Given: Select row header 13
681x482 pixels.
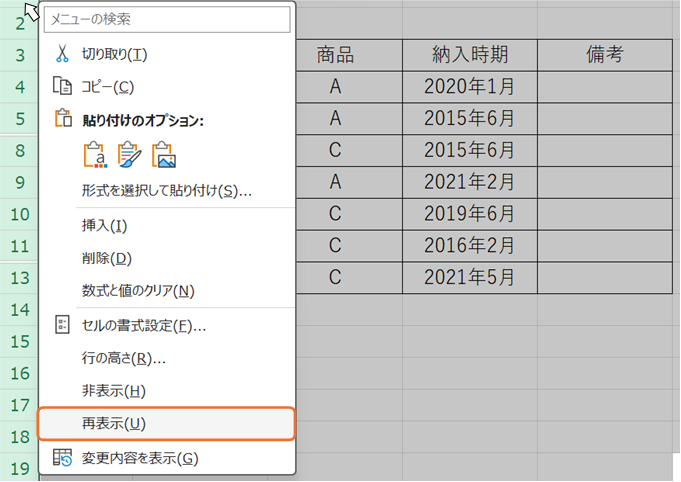Looking at the screenshot, I should tap(20, 278).
